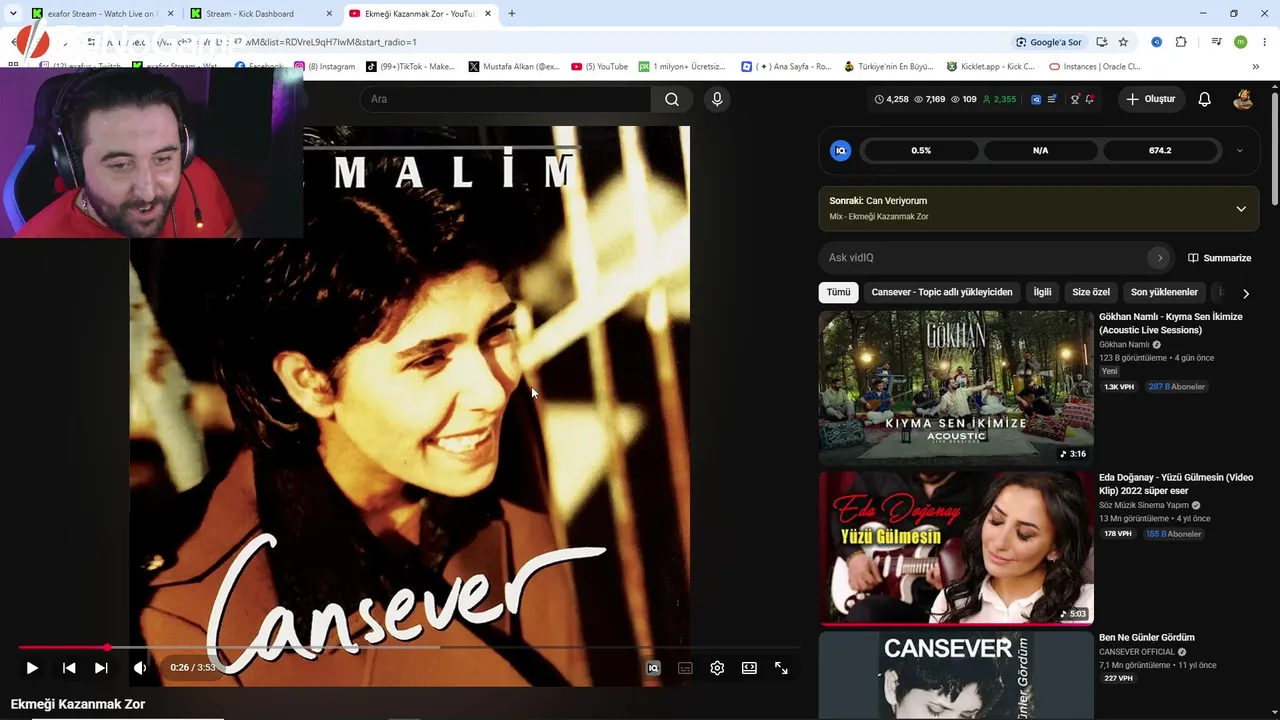The image size is (1280, 720).
Task: Open the '(5) YouTube' bookmark
Action: tap(600, 67)
